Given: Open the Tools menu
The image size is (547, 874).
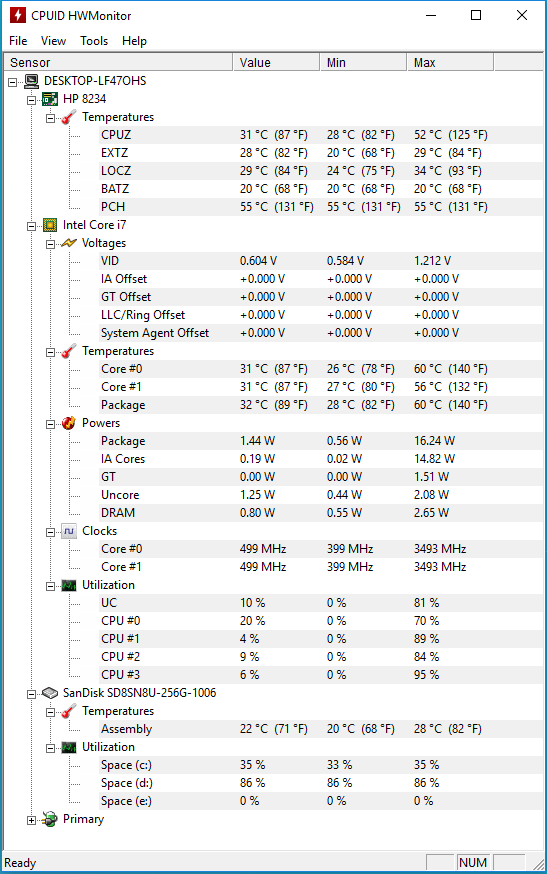Looking at the screenshot, I should click(x=94, y=41).
